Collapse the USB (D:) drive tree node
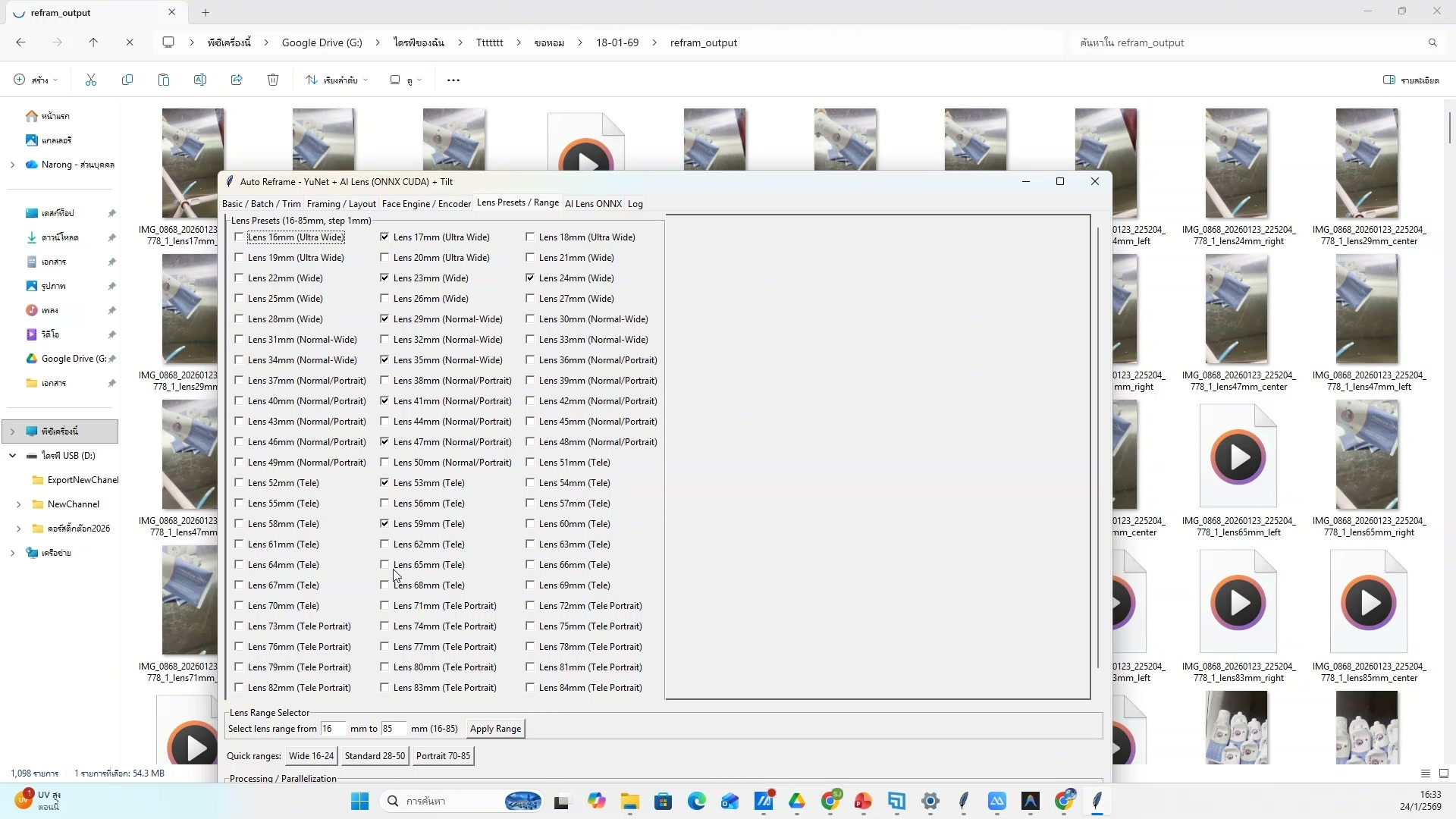Screen dimensions: 1456x819 12,456
